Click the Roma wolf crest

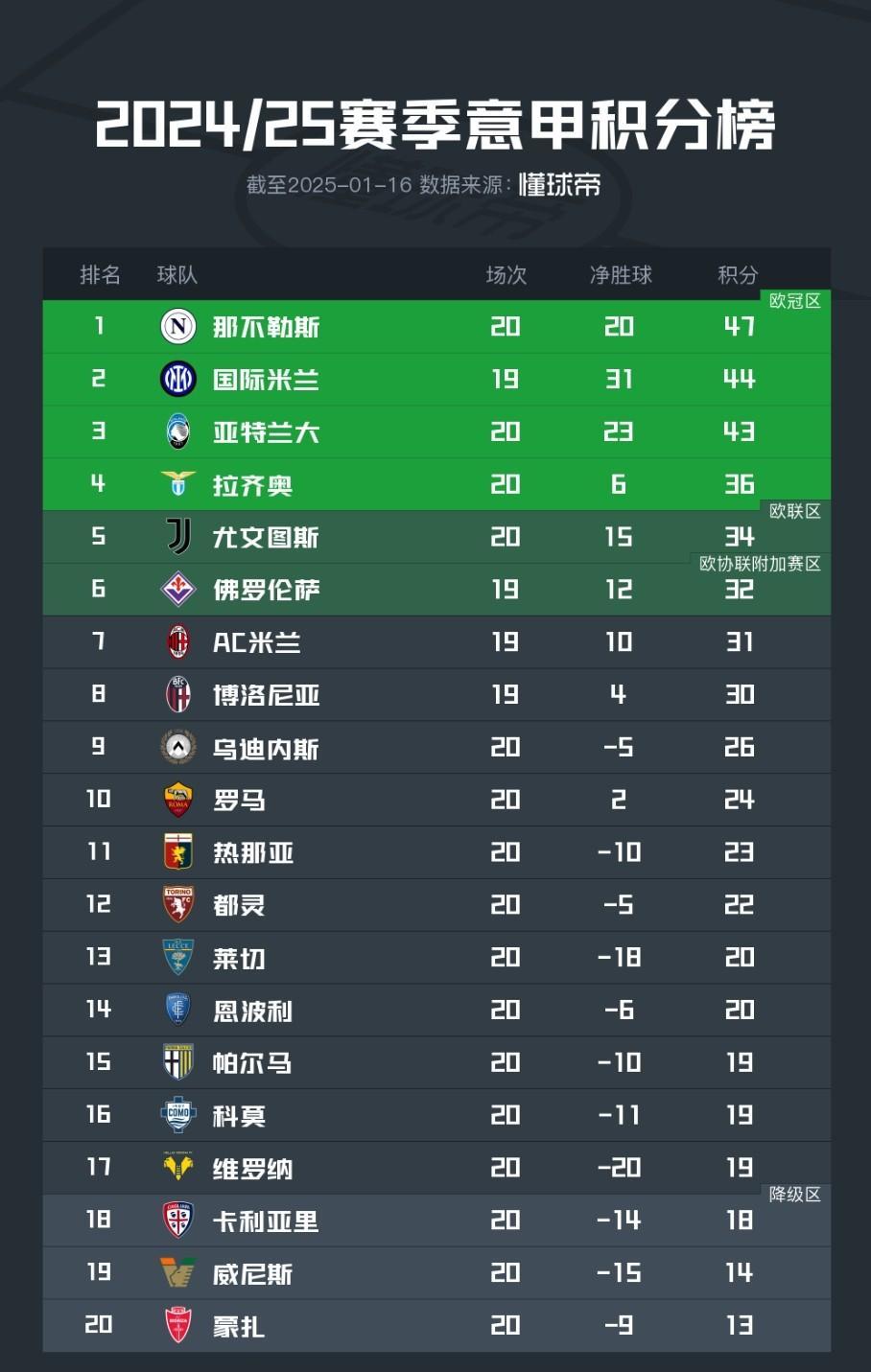tap(178, 800)
